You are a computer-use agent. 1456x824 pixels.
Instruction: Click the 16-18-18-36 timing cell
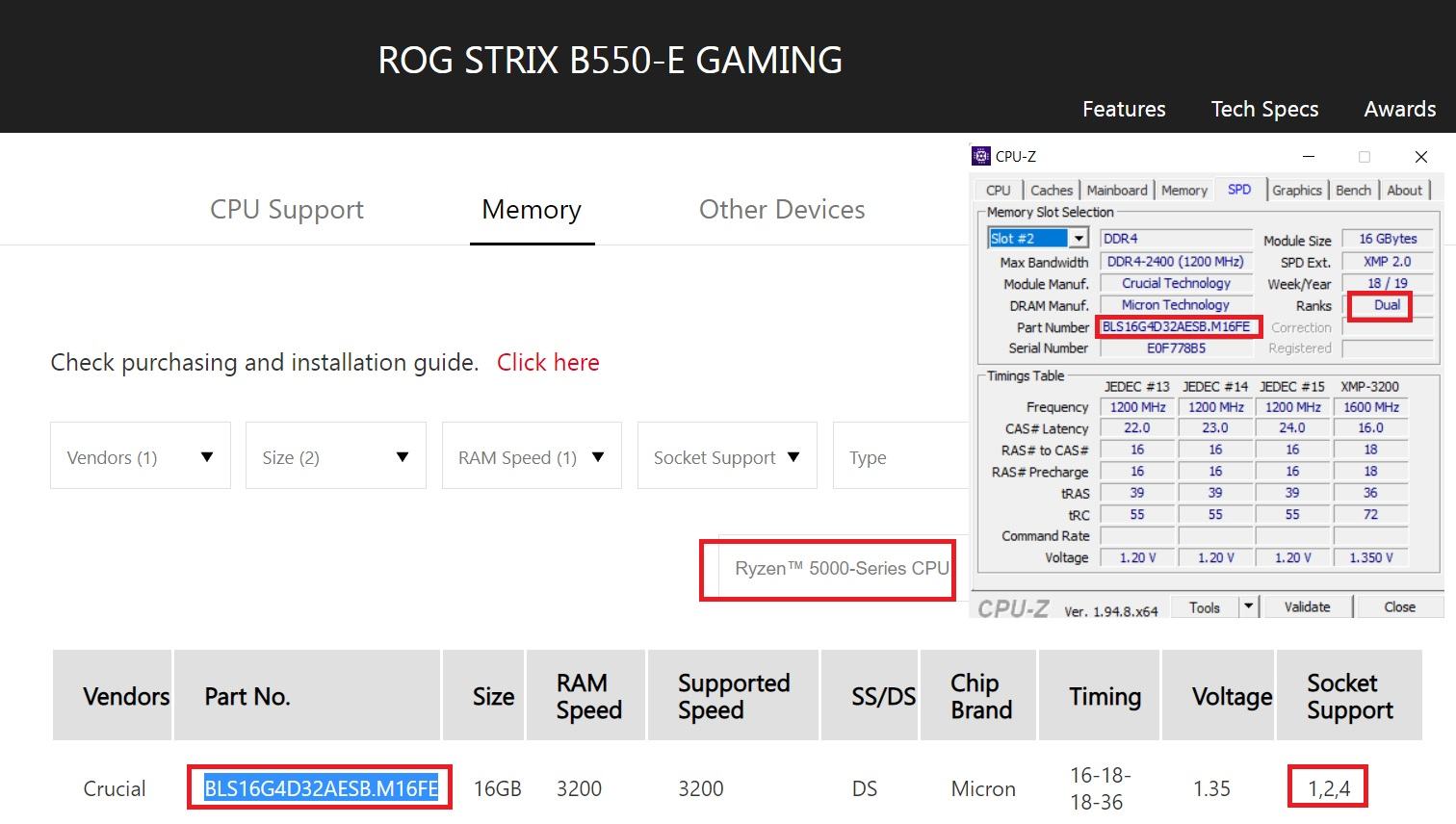[x=1100, y=788]
